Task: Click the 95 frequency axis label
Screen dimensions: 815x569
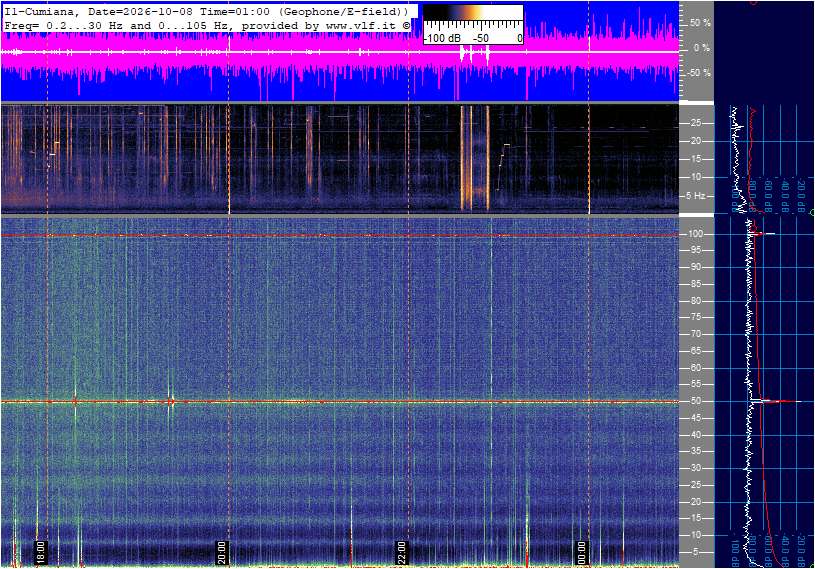Action: tap(695, 250)
